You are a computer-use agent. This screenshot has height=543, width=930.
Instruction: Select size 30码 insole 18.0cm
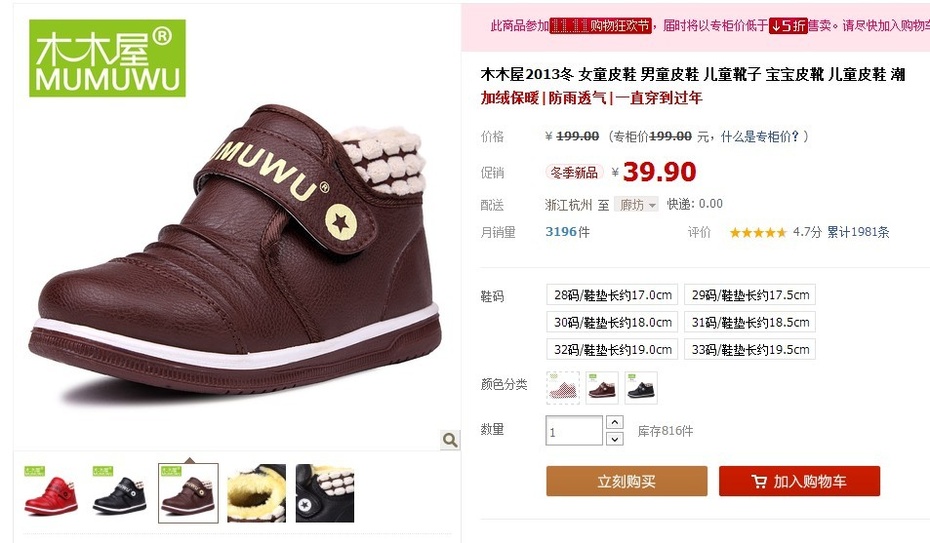pos(612,322)
